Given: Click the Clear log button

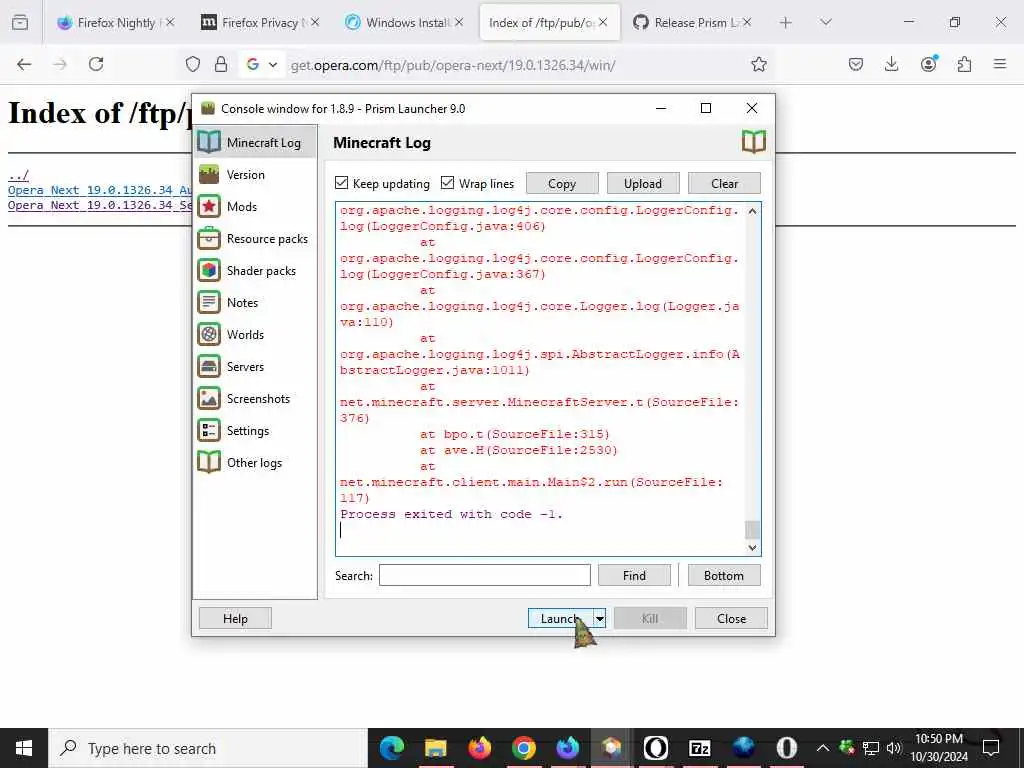Looking at the screenshot, I should [x=724, y=184].
